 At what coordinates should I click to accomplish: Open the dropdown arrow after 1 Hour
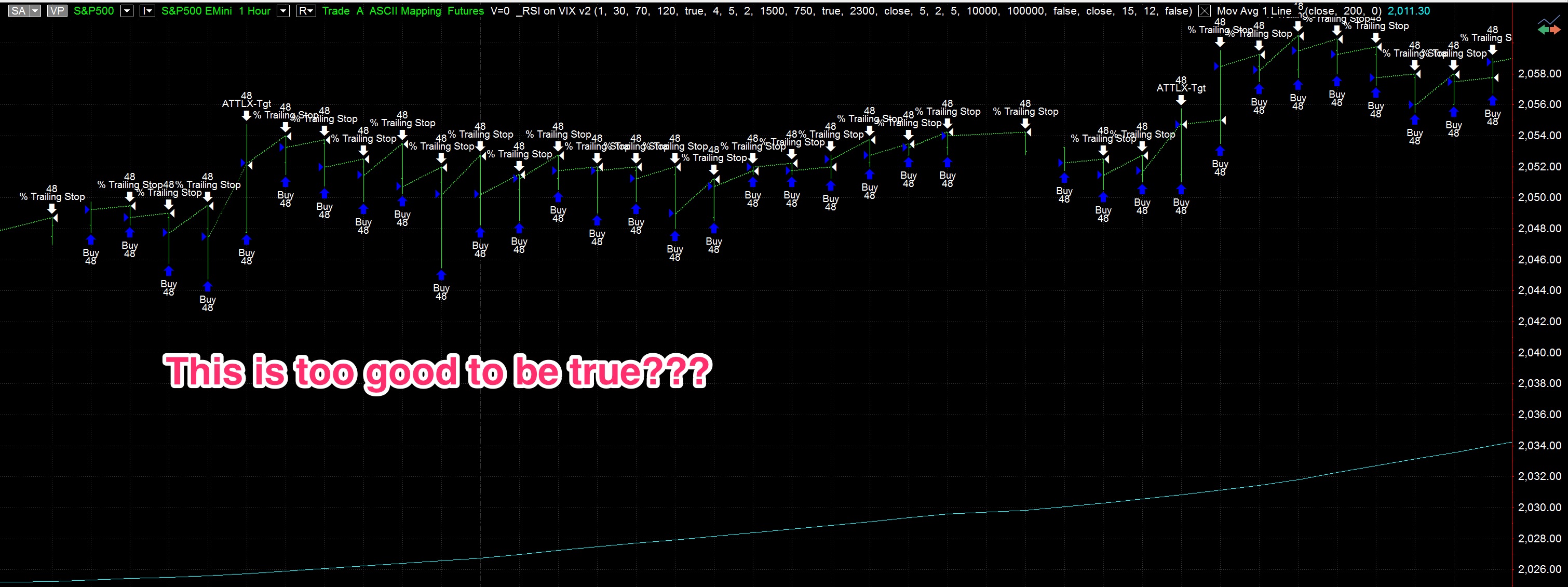(283, 11)
